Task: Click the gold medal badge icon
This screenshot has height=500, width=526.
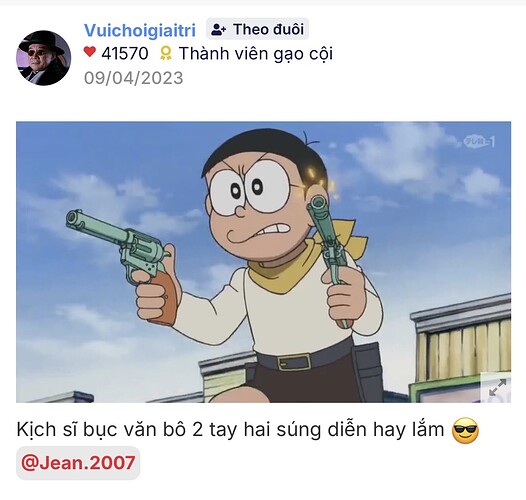Action: pos(165,53)
